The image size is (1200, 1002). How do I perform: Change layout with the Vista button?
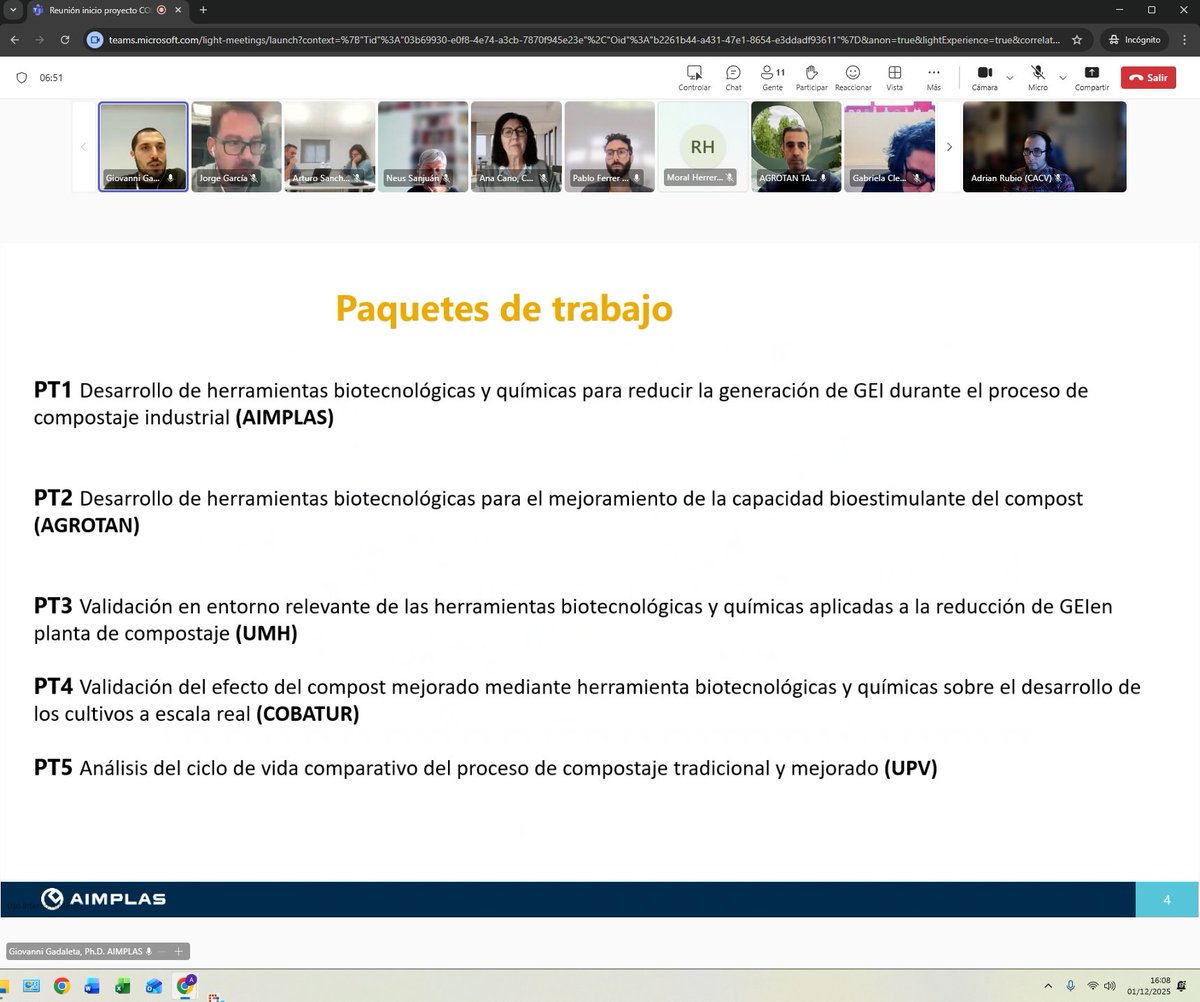[894, 78]
